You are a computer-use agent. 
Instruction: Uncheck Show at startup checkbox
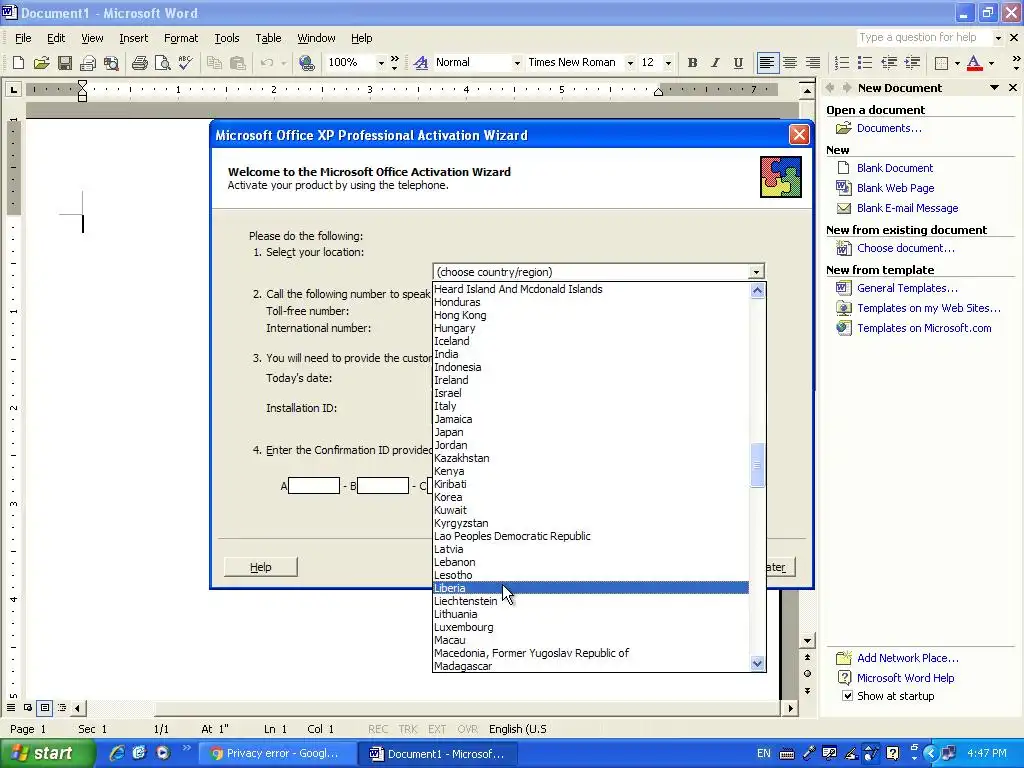[x=847, y=696]
